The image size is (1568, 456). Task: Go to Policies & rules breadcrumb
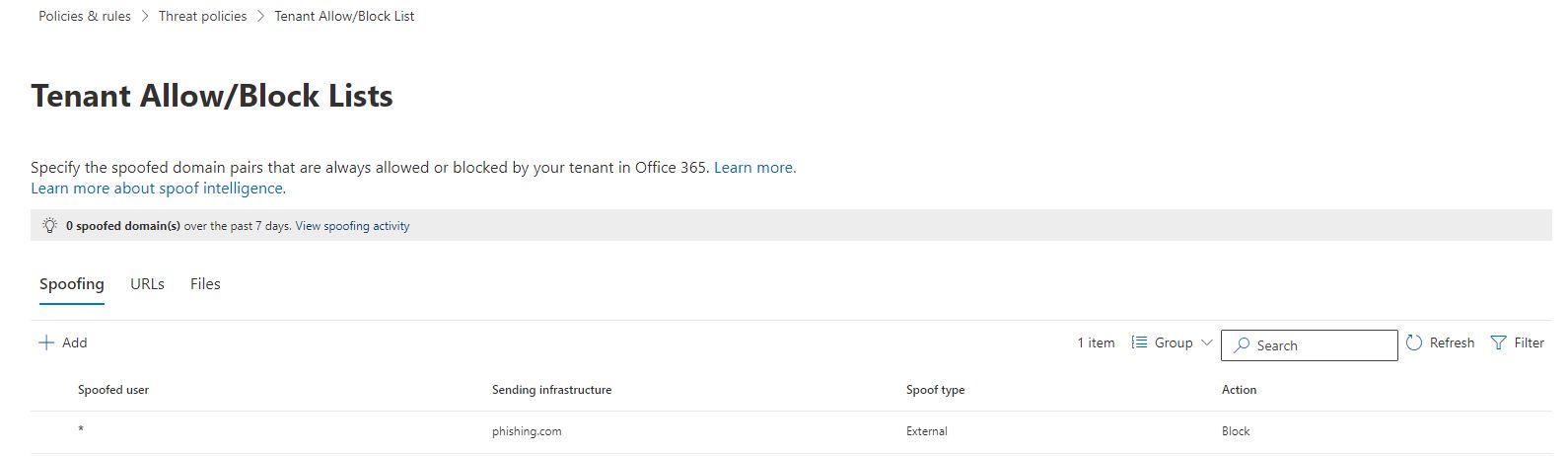coord(85,16)
